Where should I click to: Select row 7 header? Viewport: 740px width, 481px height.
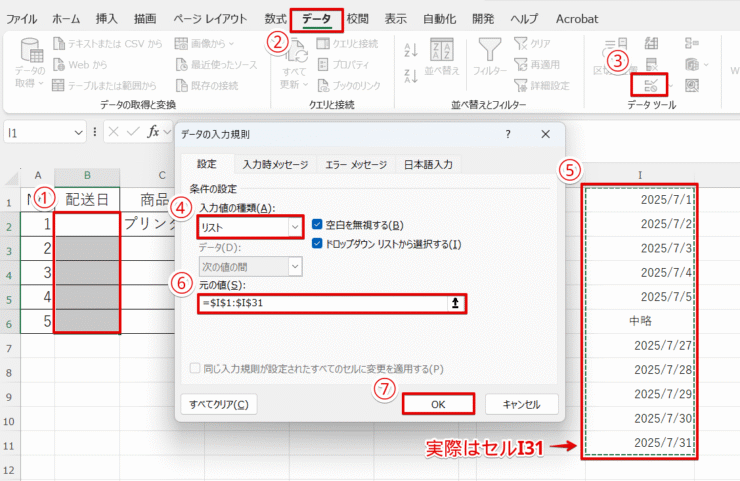(x=9, y=349)
